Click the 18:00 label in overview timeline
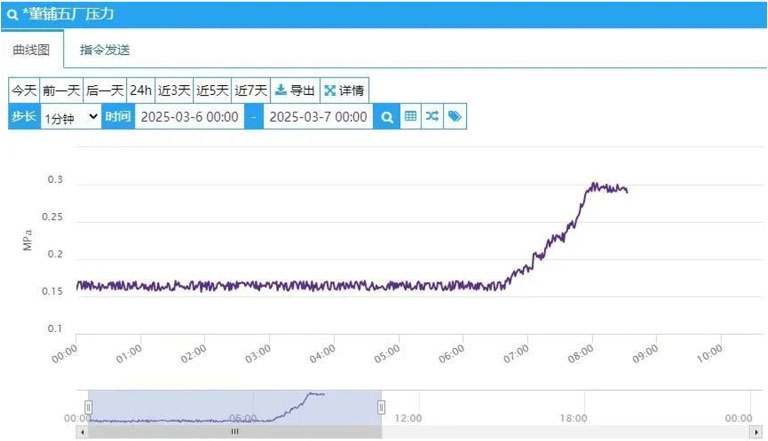The height and width of the screenshot is (441, 768). point(574,418)
